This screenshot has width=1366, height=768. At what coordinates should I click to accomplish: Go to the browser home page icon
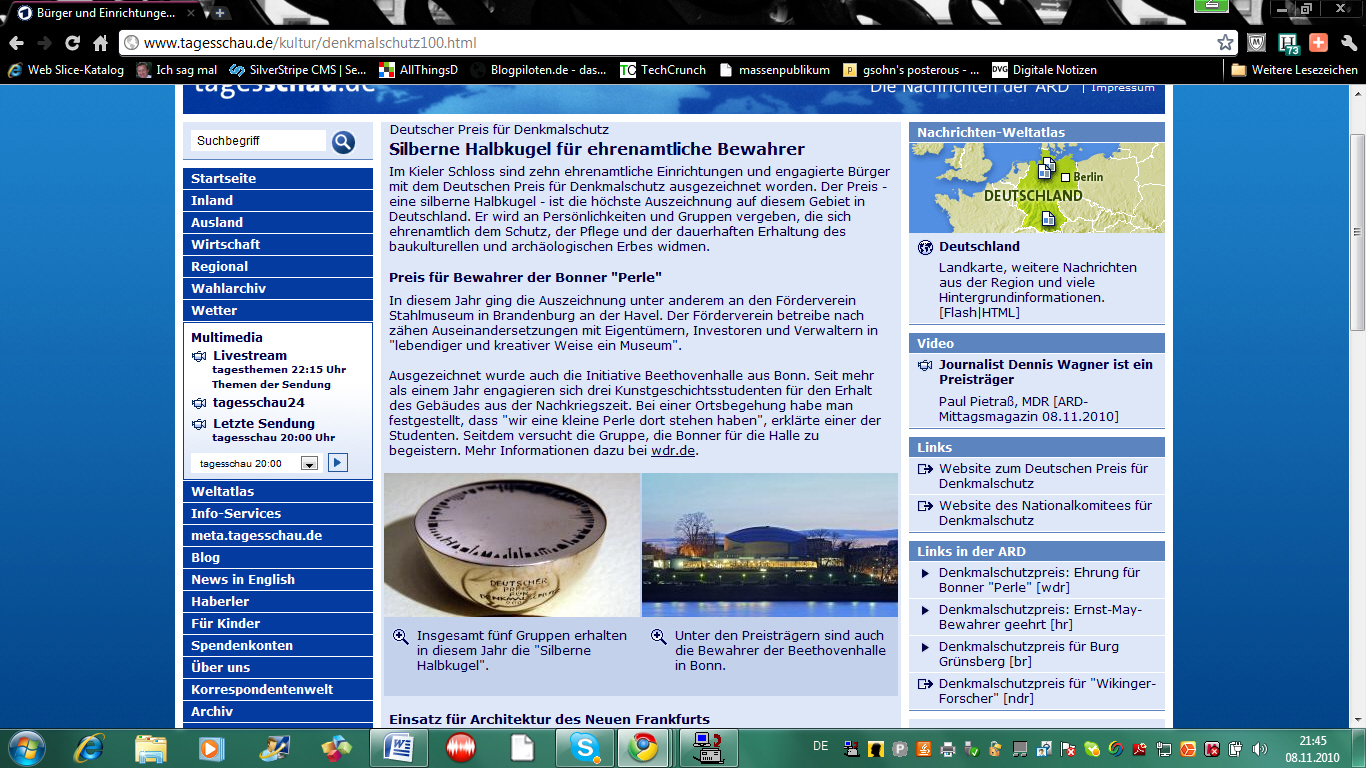coord(100,43)
